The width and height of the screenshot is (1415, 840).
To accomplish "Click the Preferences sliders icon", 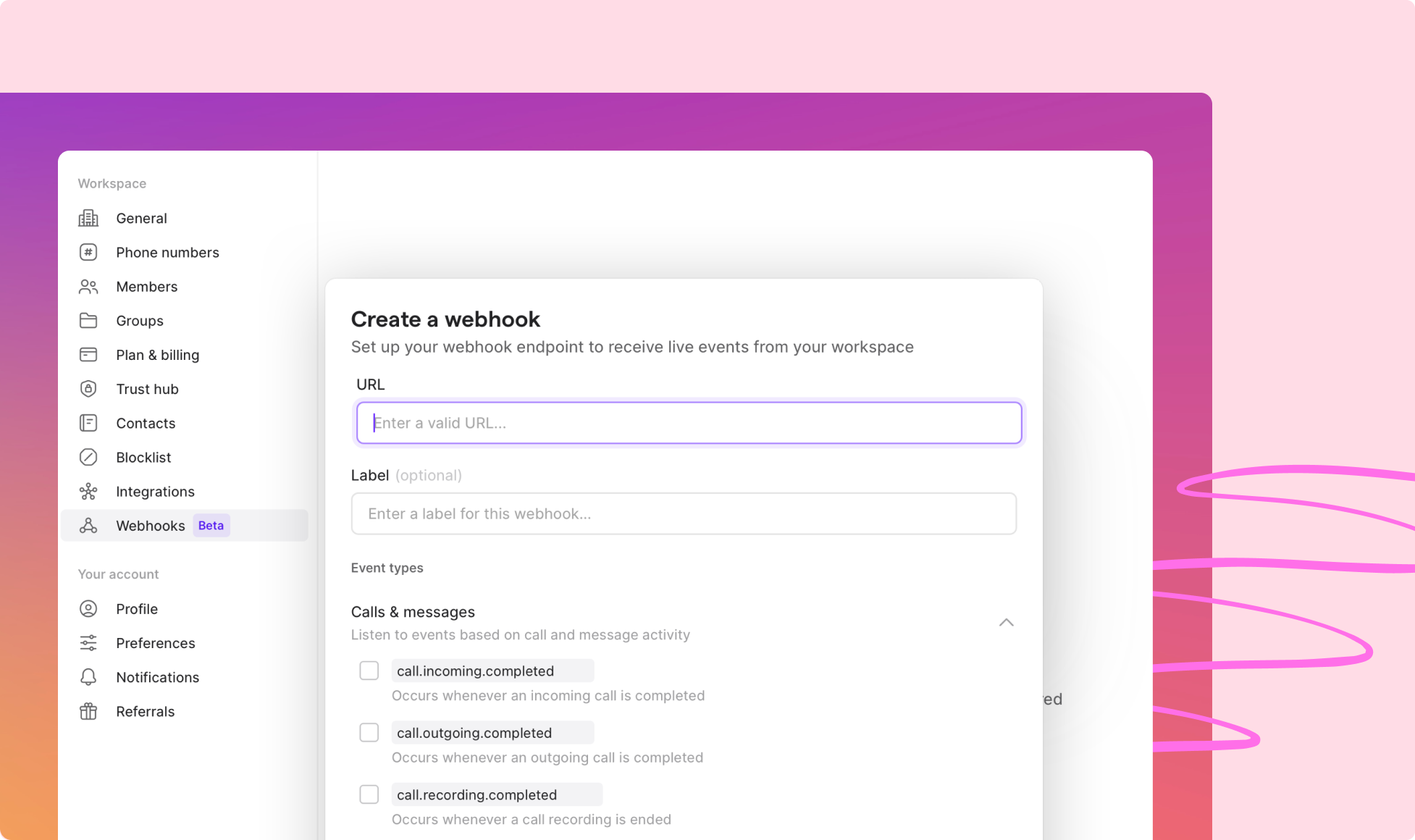I will pyautogui.click(x=88, y=642).
